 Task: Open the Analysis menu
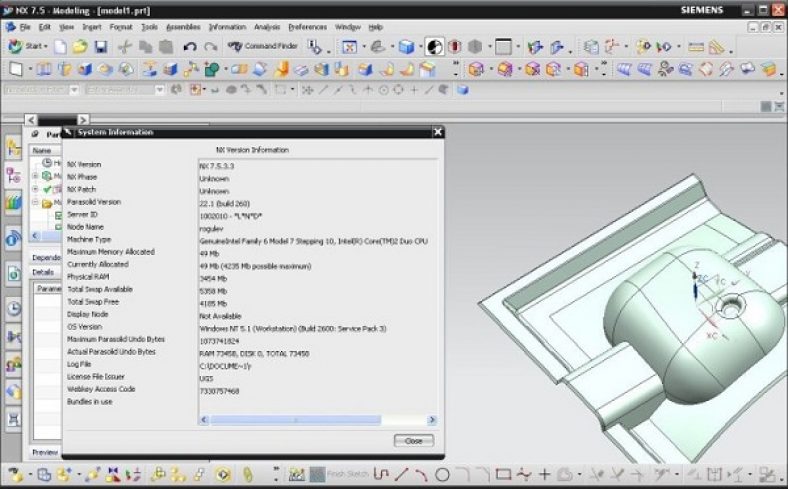pyautogui.click(x=266, y=27)
